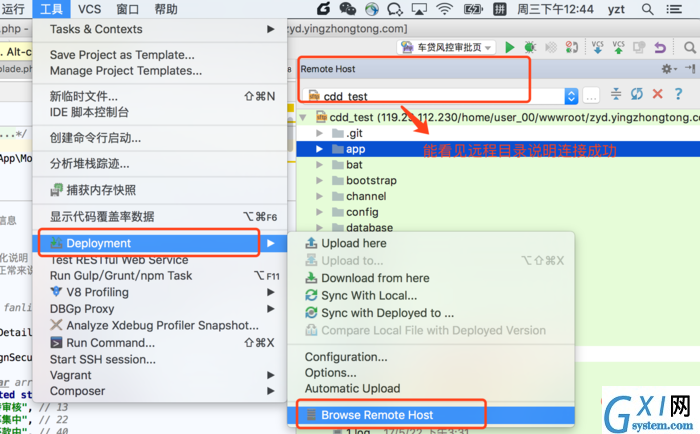
Task: Choose Run Command...
Action: (x=160, y=342)
